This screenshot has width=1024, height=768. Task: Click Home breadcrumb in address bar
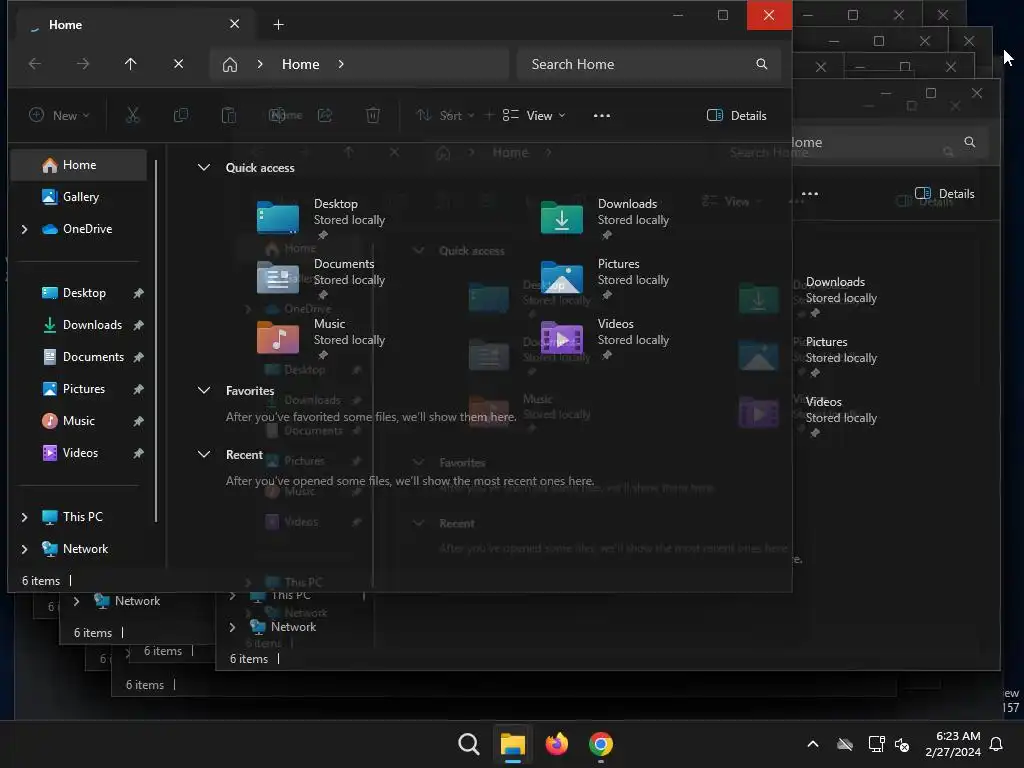pos(300,64)
